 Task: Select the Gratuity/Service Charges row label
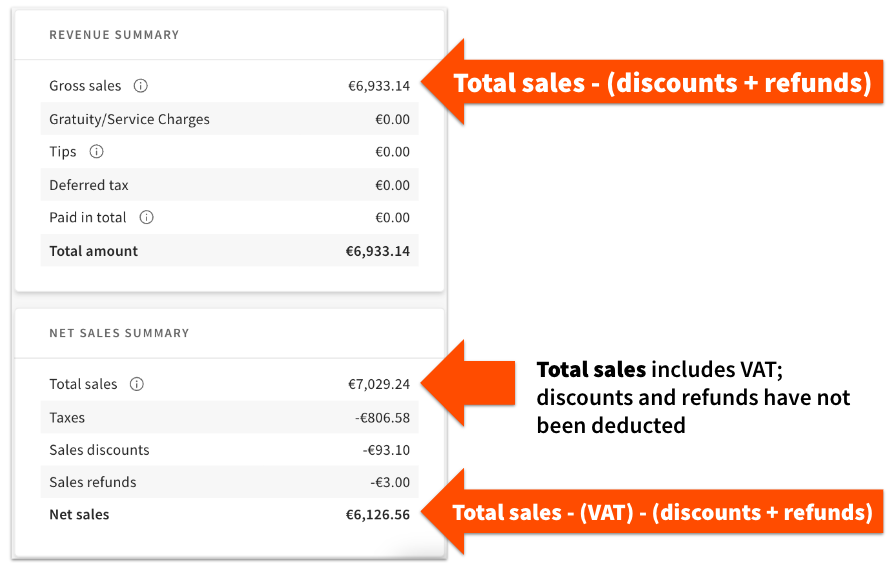(x=129, y=119)
